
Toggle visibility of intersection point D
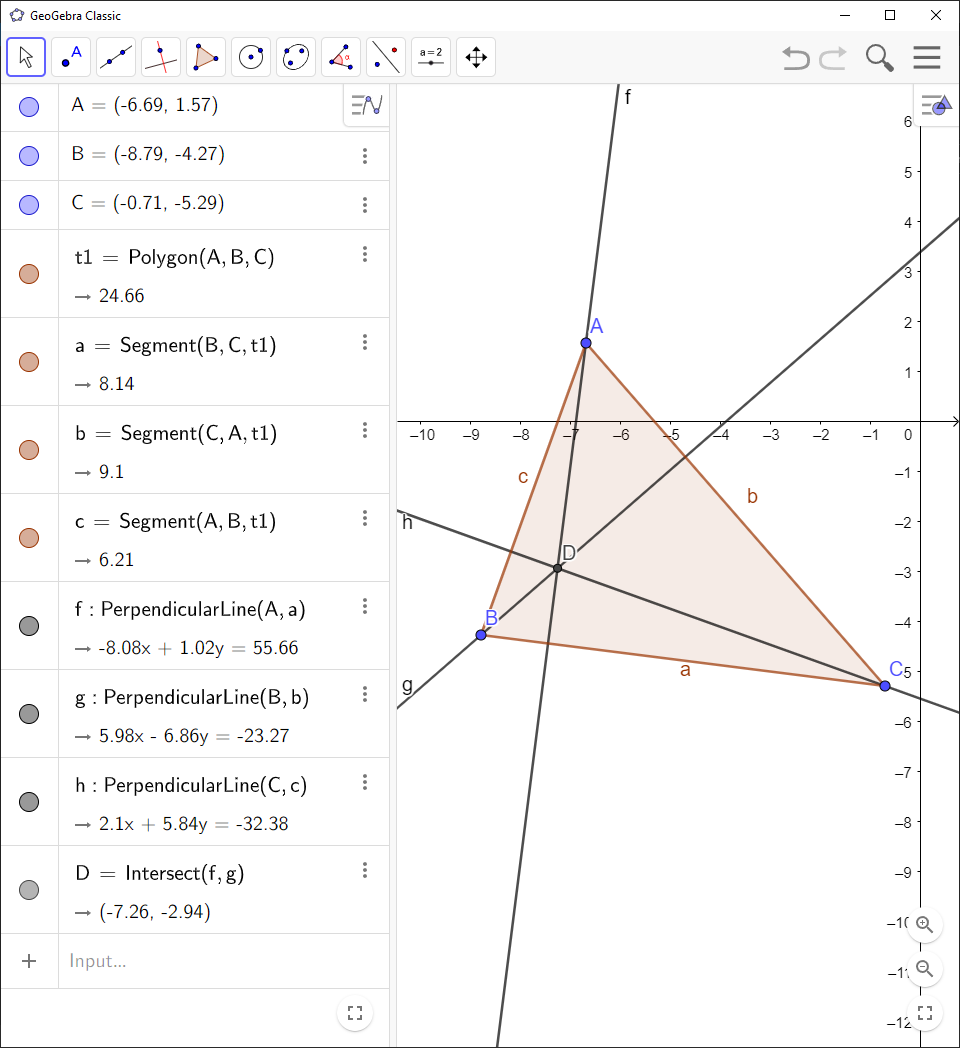click(x=29, y=890)
